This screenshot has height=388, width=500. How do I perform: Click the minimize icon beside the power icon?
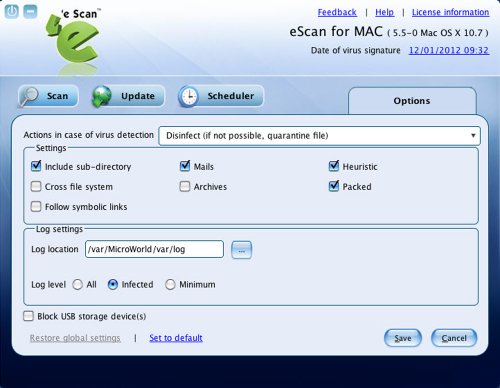coord(30,12)
